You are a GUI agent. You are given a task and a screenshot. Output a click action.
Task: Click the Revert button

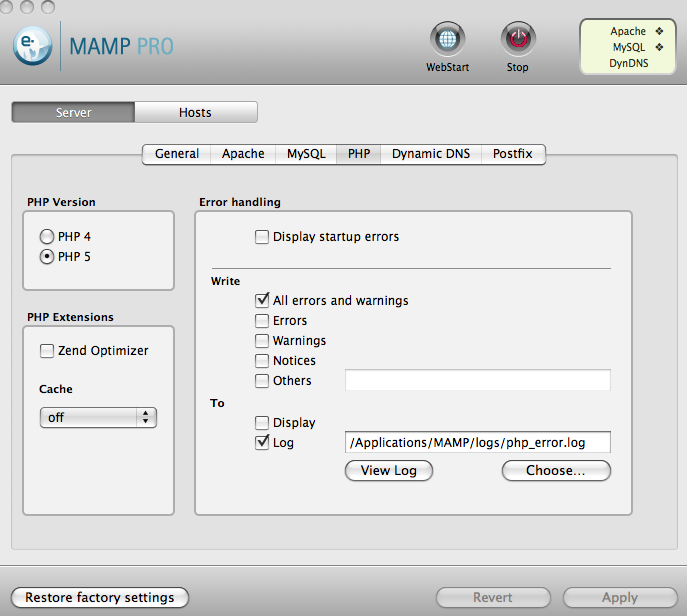[493, 598]
